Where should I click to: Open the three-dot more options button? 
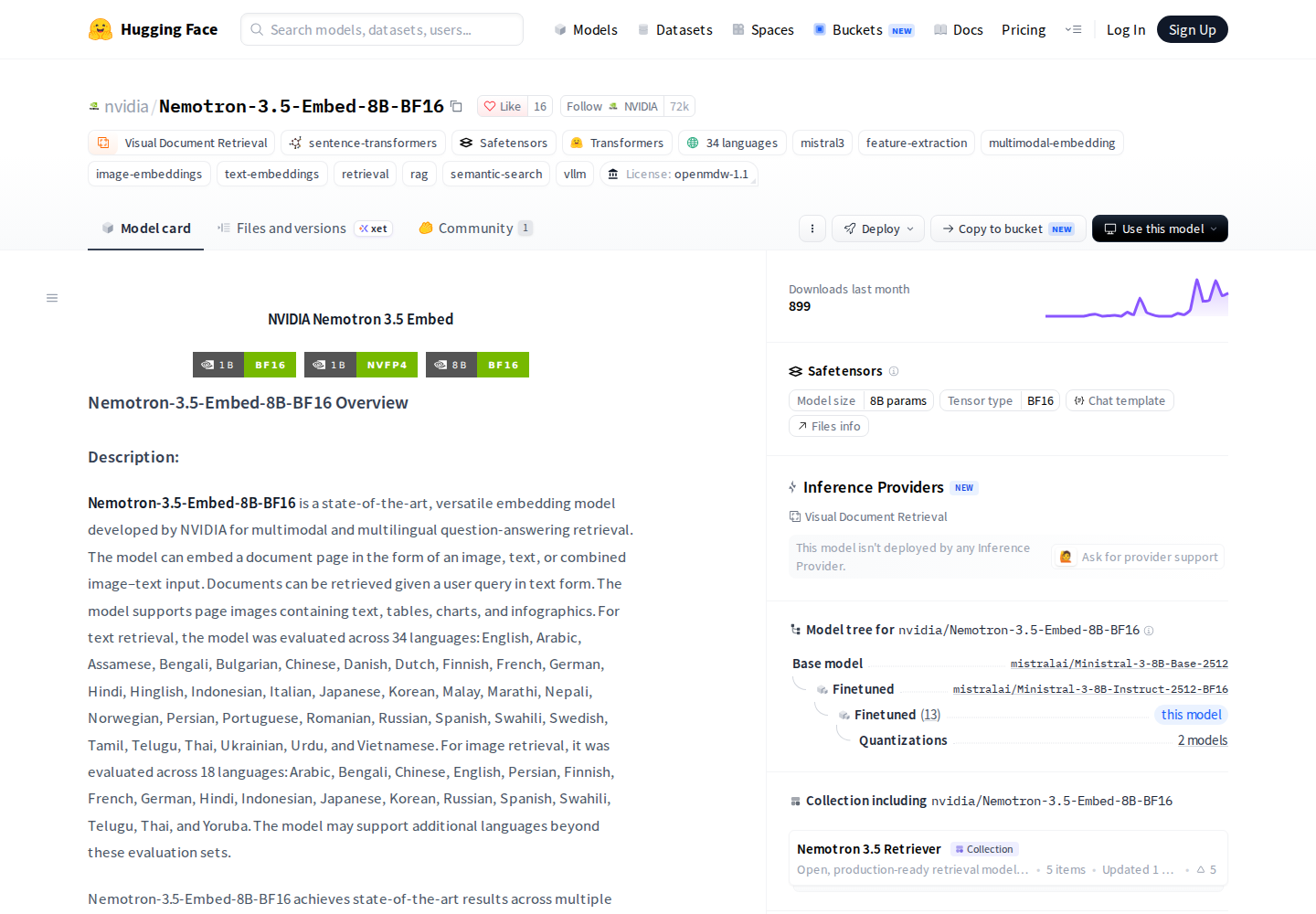coord(812,228)
